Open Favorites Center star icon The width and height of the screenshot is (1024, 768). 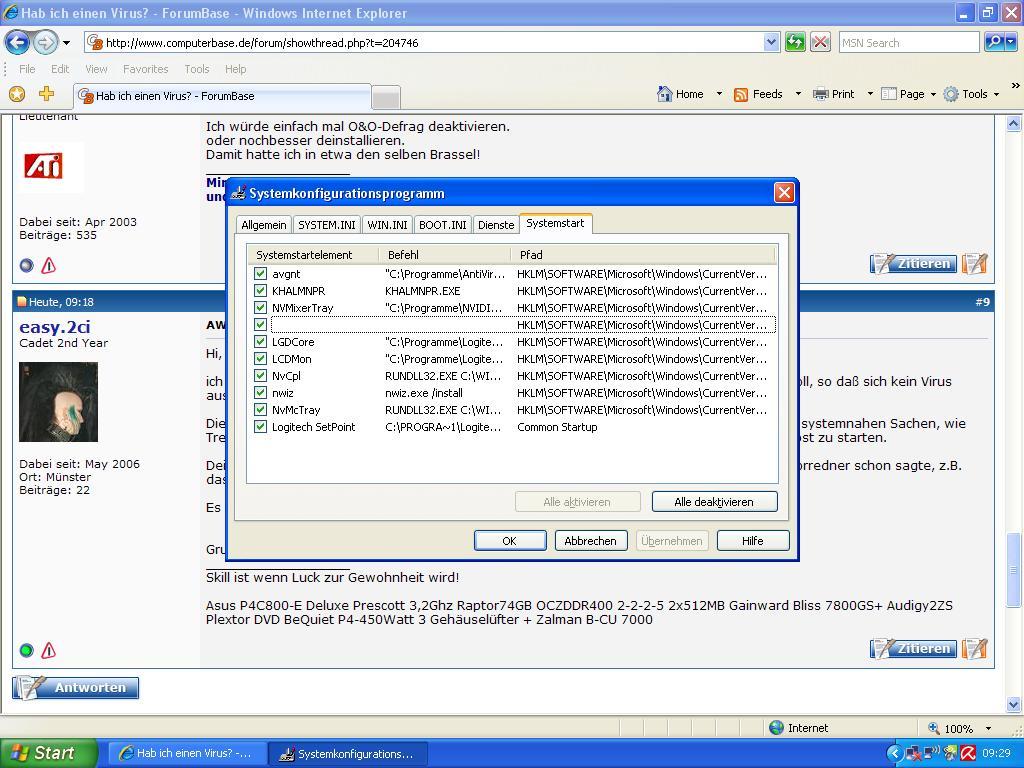coord(17,95)
